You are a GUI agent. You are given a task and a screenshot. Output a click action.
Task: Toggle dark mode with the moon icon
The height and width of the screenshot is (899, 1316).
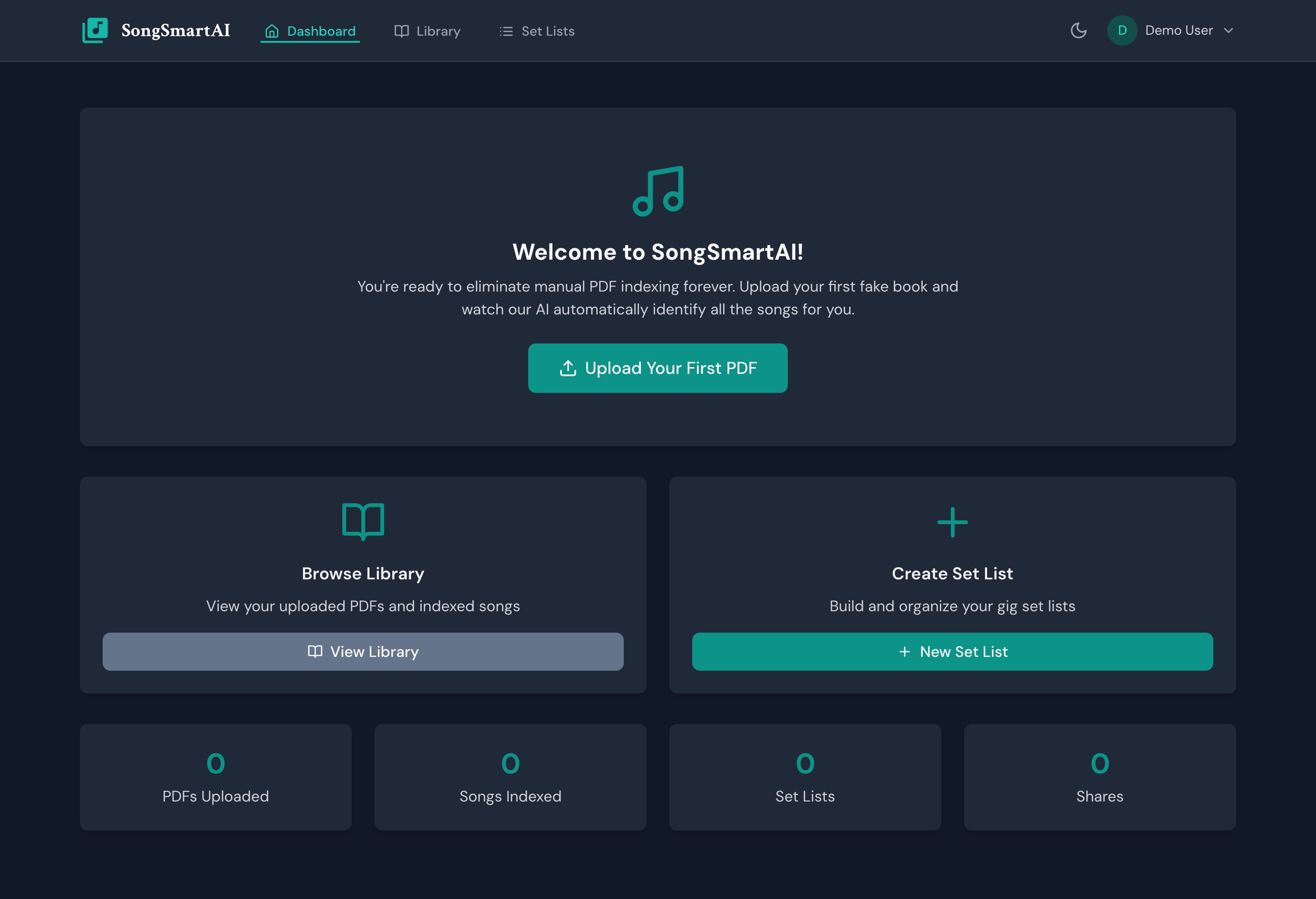pos(1078,30)
